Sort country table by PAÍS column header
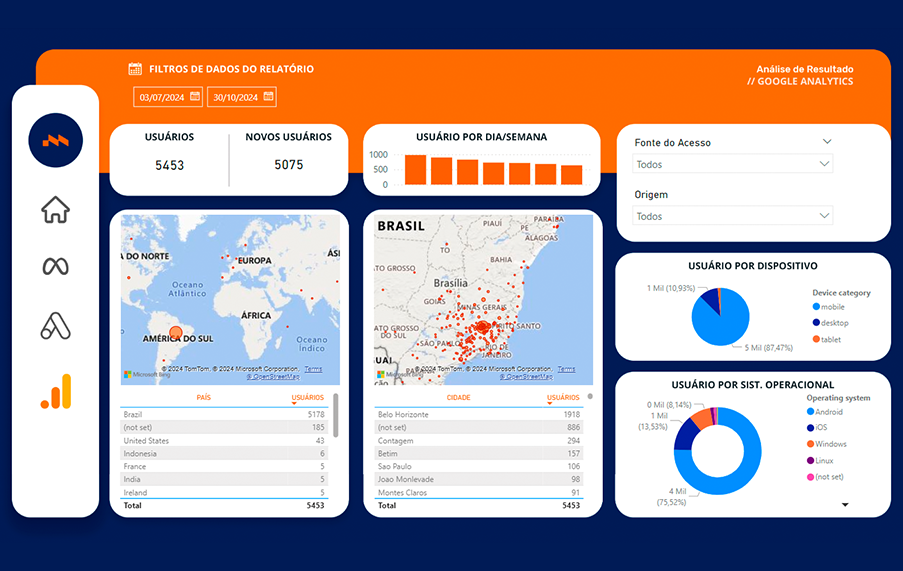903x571 pixels. tap(203, 398)
